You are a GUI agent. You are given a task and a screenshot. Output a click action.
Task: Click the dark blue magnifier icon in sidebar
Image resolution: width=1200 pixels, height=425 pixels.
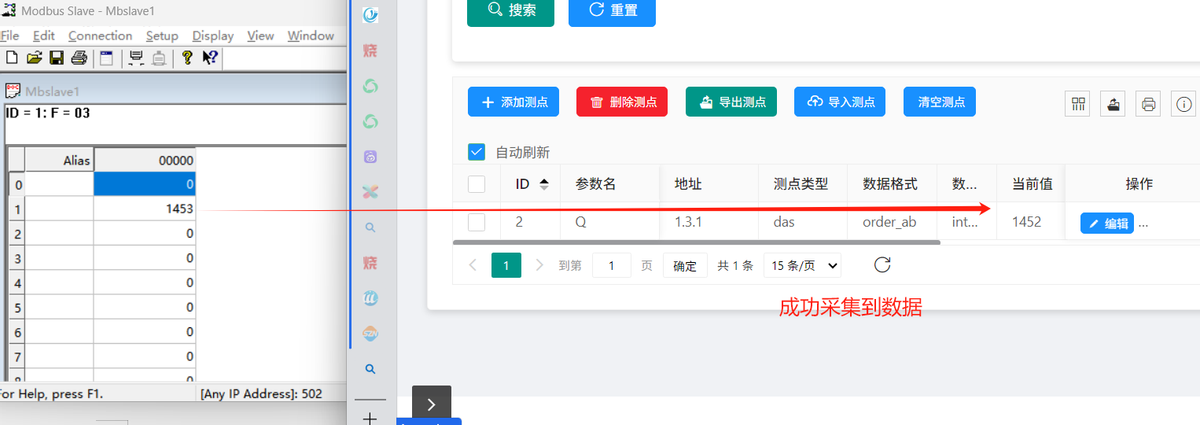[370, 369]
